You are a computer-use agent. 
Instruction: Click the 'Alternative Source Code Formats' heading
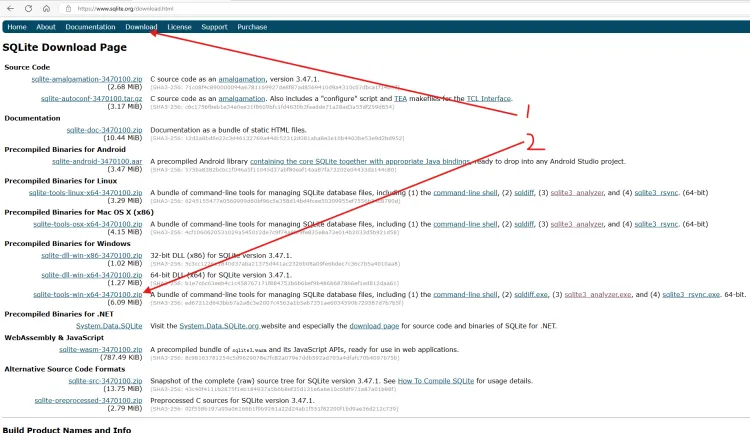click(65, 369)
